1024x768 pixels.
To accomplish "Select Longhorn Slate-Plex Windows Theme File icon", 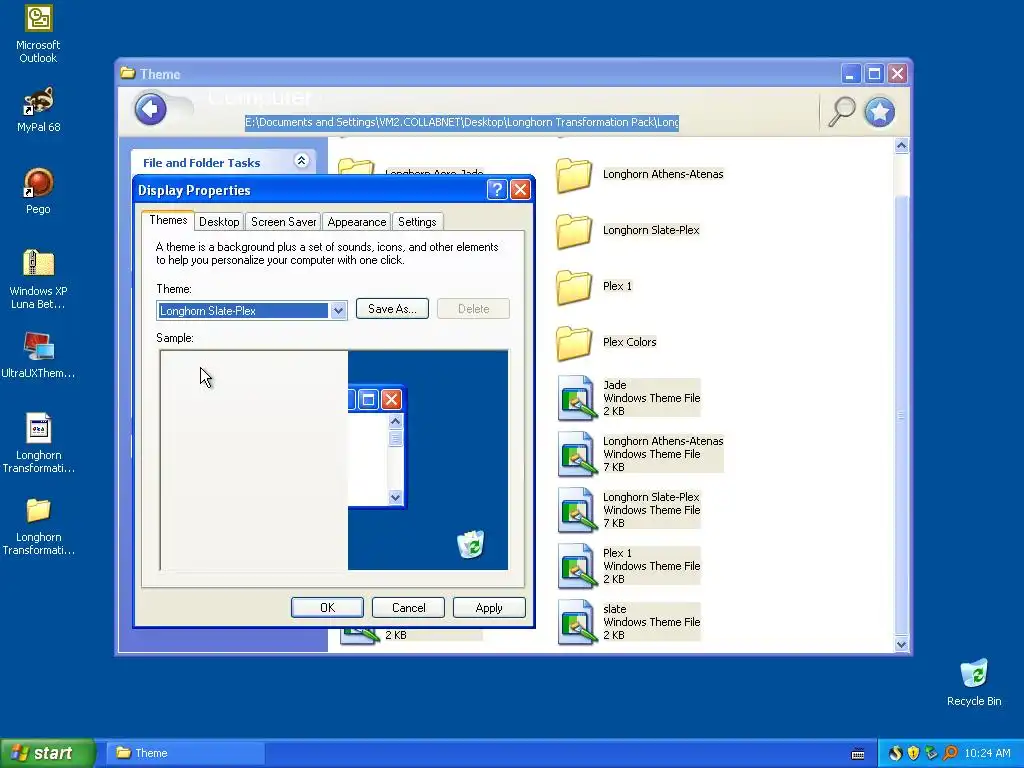I will [577, 511].
